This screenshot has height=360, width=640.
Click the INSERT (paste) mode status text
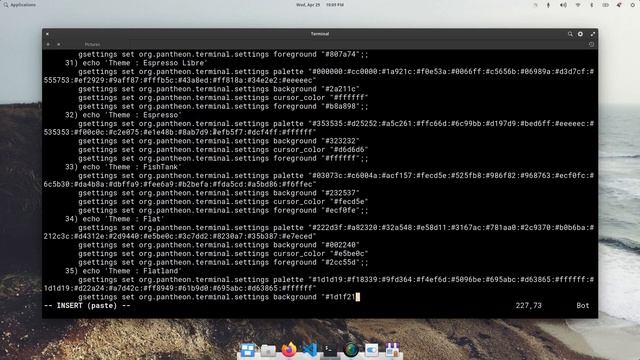pyautogui.click(x=87, y=306)
